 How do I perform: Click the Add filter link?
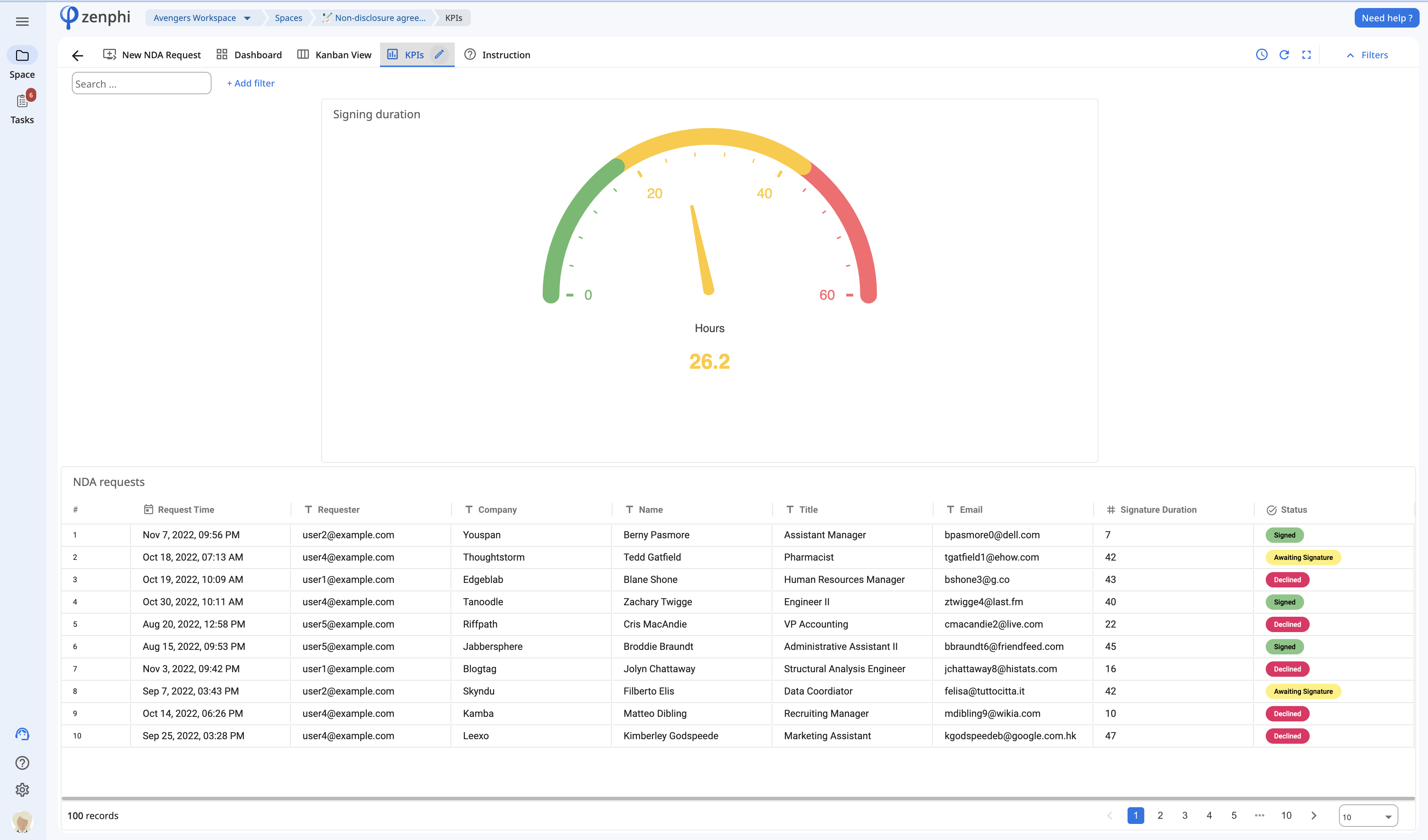click(x=251, y=83)
